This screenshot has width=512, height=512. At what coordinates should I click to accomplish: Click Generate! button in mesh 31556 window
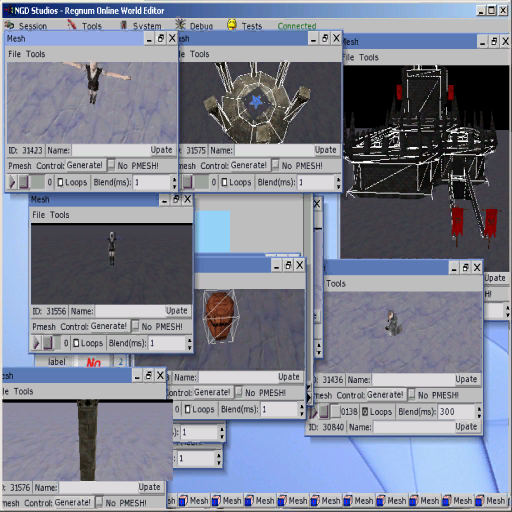[x=109, y=326]
